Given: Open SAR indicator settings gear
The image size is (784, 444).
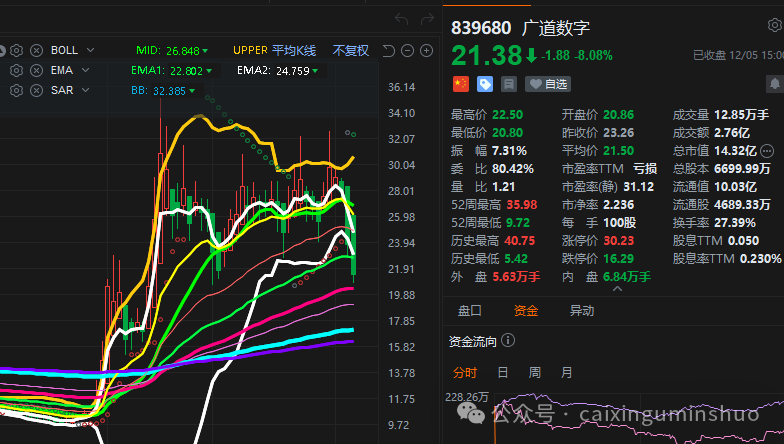Looking at the screenshot, I should point(16,90).
